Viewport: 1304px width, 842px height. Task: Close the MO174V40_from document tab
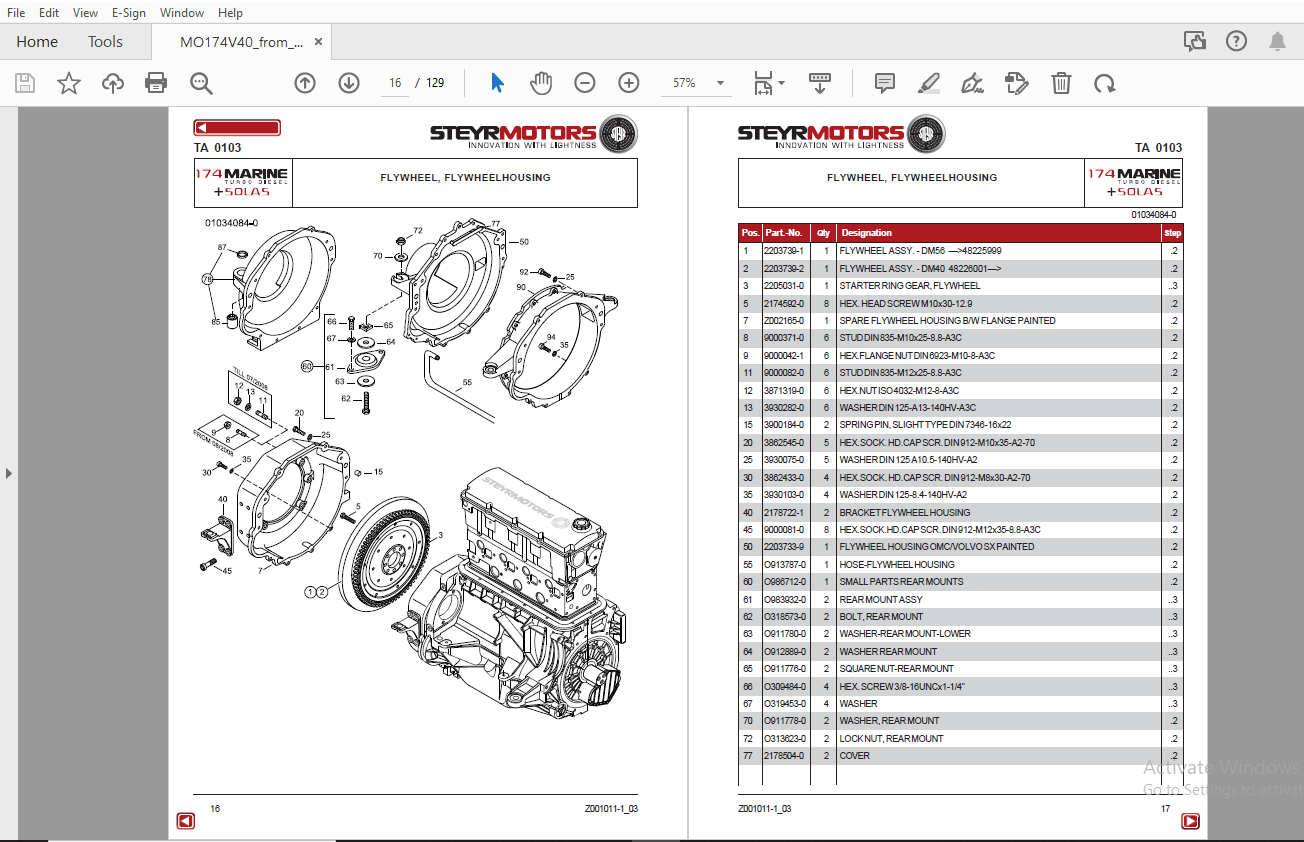pyautogui.click(x=318, y=42)
